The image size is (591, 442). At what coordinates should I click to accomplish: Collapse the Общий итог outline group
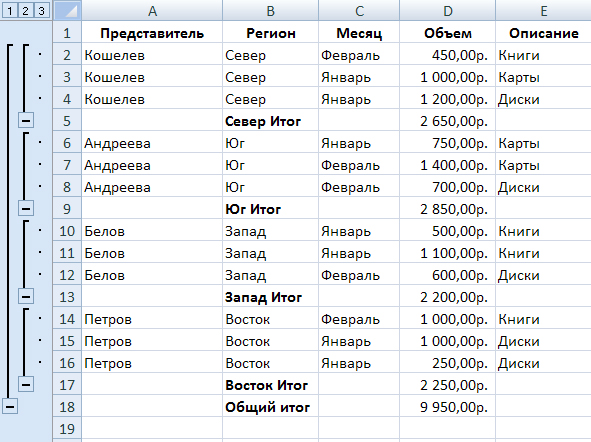coord(10,407)
